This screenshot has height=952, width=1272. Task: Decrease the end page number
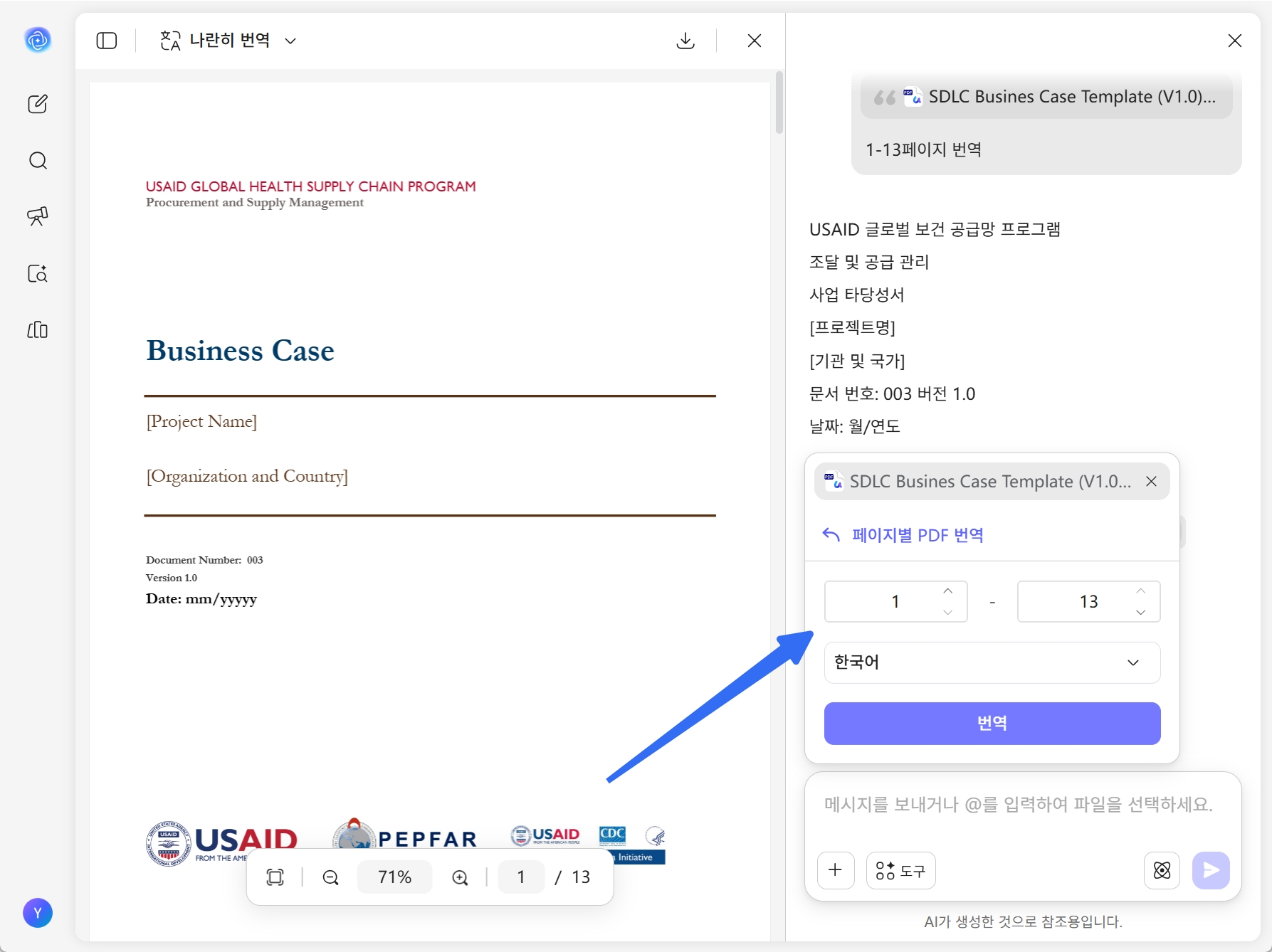coord(1140,612)
